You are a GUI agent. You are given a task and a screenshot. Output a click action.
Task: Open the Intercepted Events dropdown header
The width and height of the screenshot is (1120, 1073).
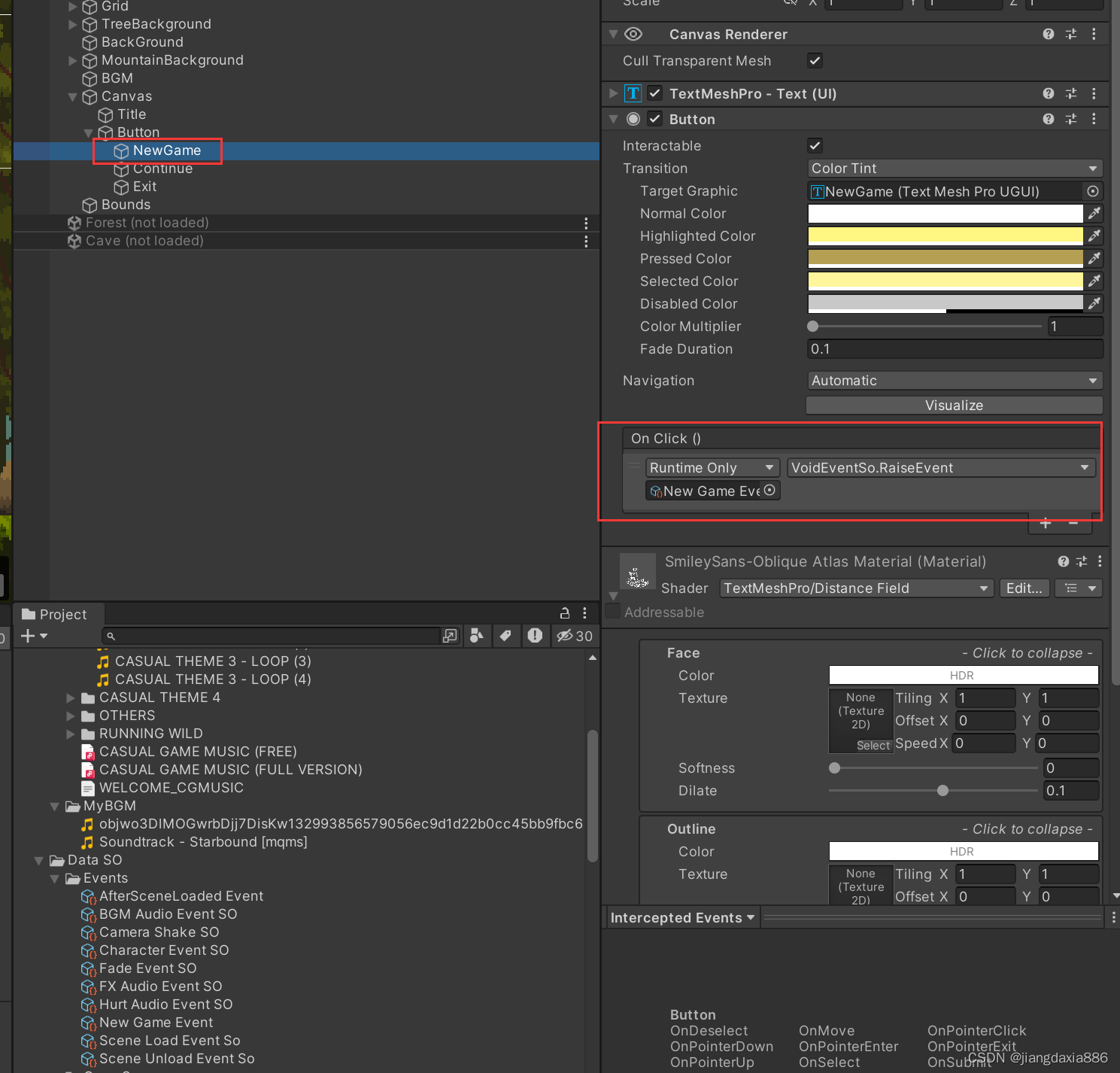682,918
